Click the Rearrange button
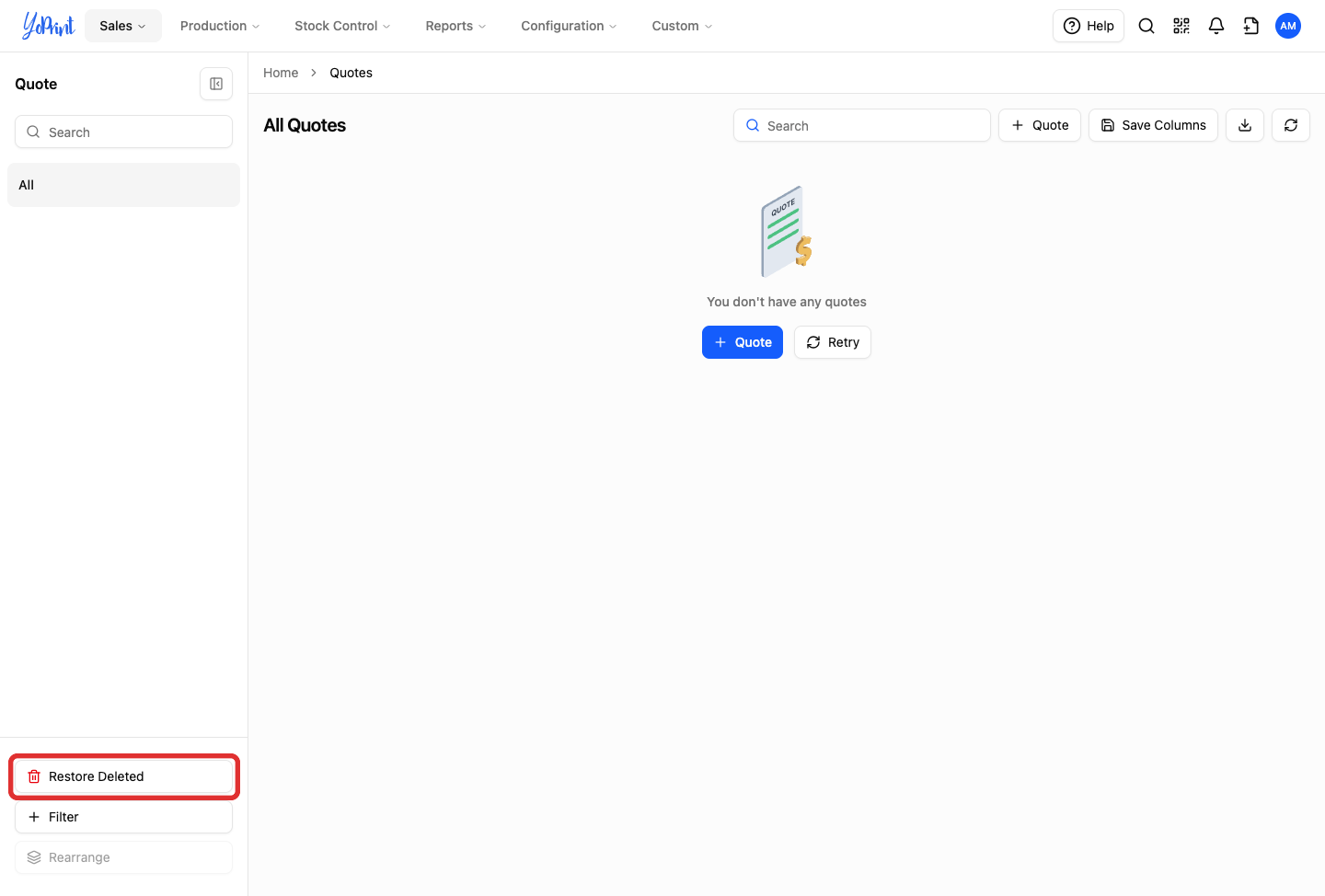Viewport: 1325px width, 896px height. click(x=123, y=857)
